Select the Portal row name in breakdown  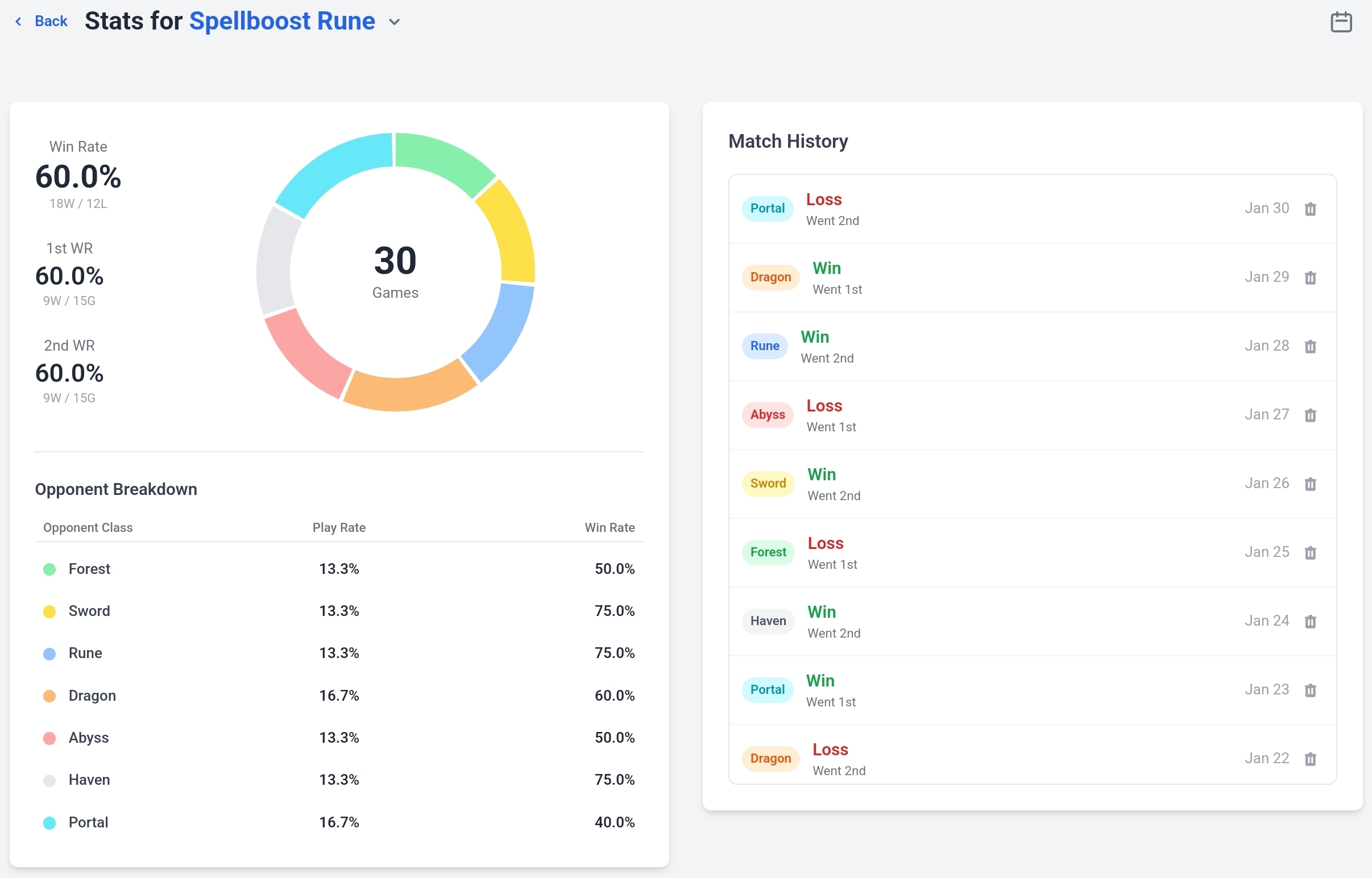coord(89,822)
